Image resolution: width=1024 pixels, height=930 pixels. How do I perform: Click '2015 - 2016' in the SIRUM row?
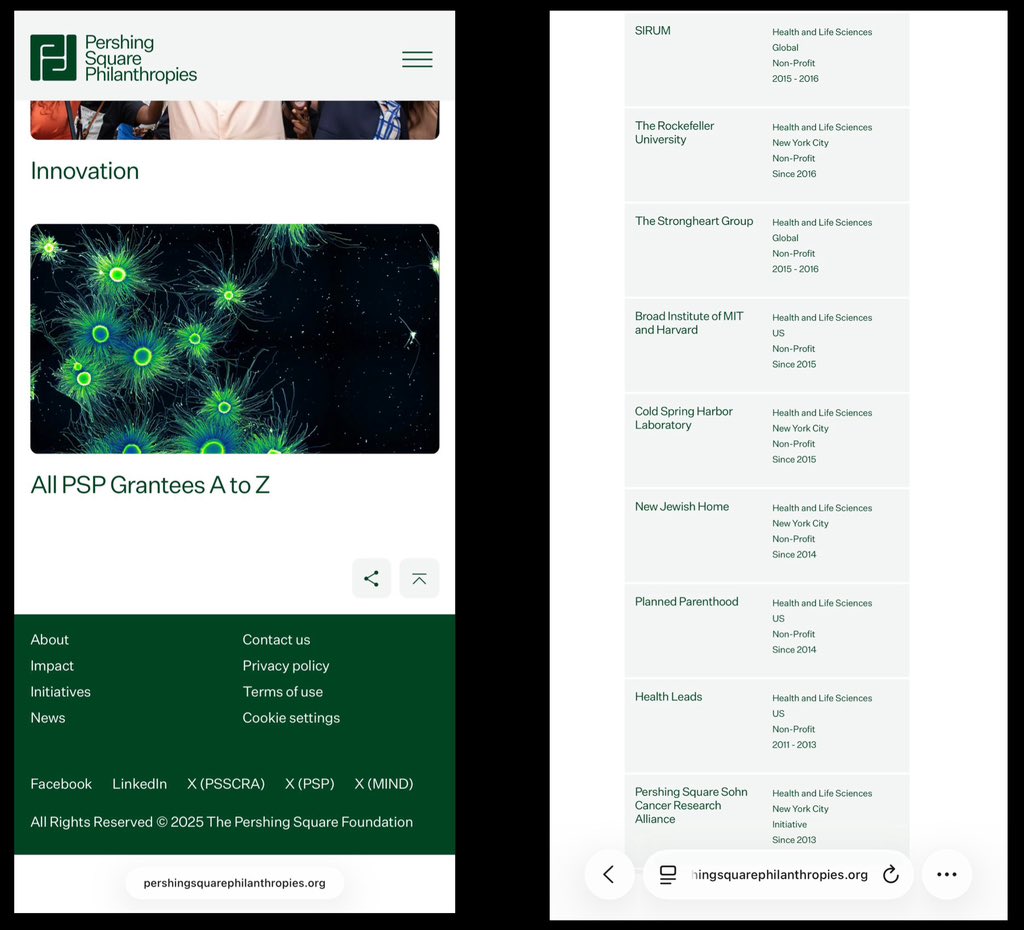click(795, 78)
